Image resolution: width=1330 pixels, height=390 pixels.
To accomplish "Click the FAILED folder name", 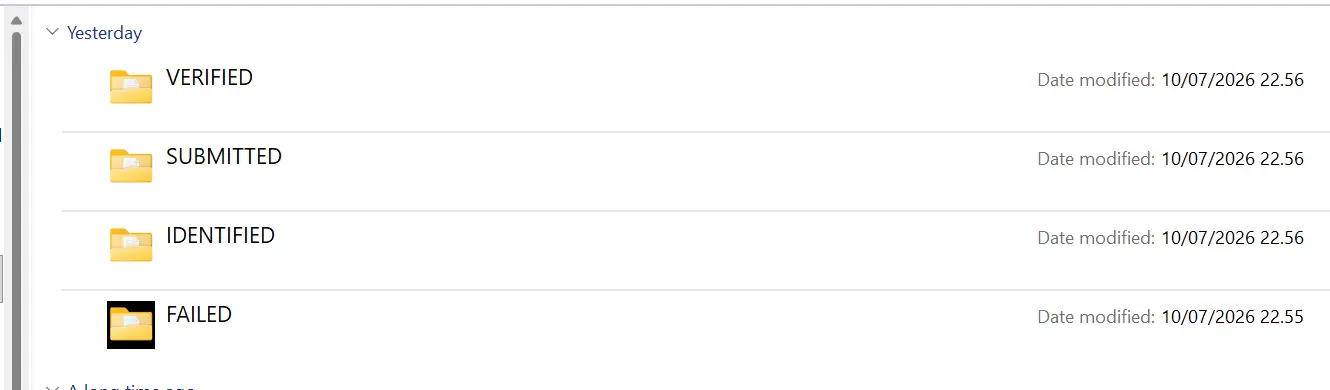I will coord(199,314).
